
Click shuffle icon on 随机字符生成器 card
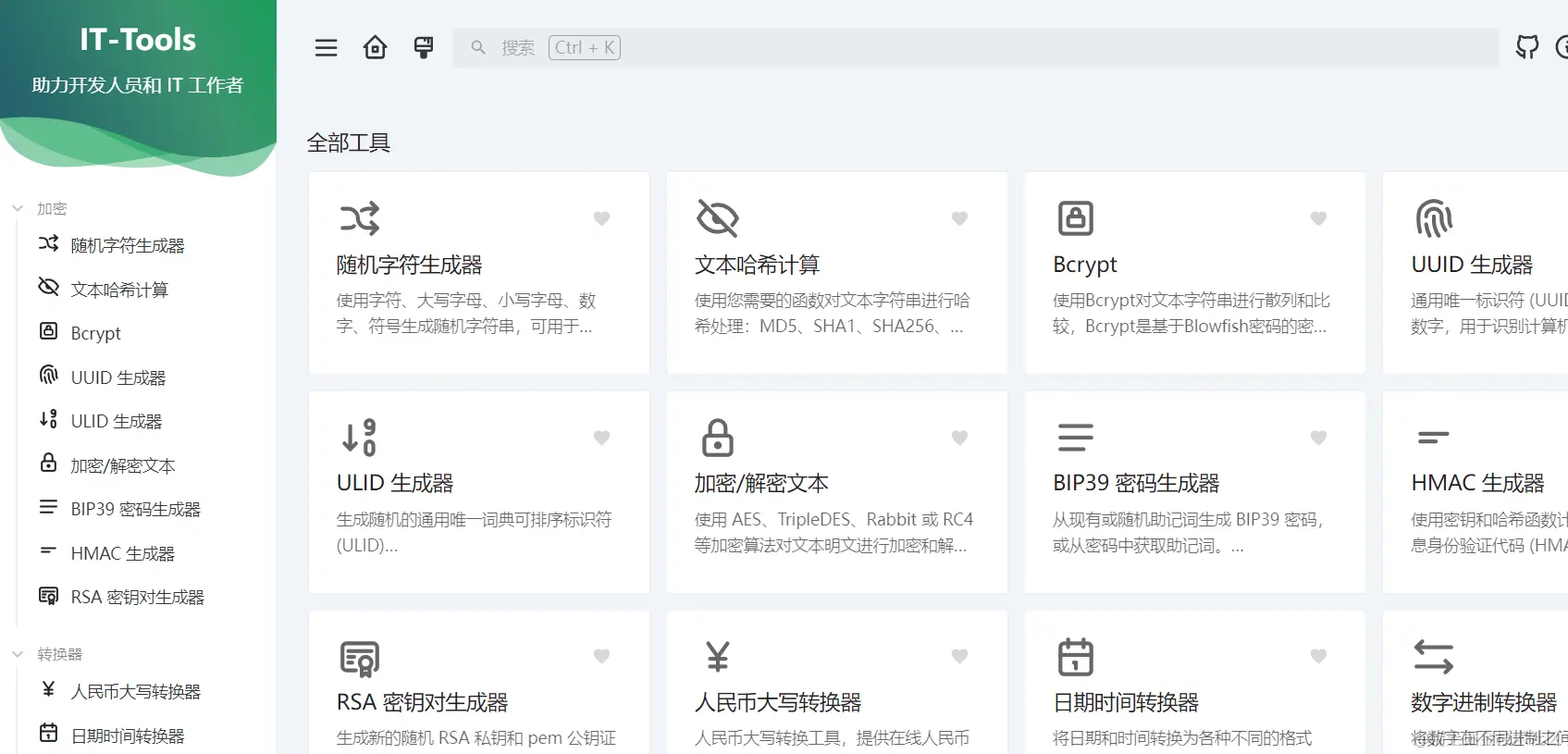[x=360, y=218]
